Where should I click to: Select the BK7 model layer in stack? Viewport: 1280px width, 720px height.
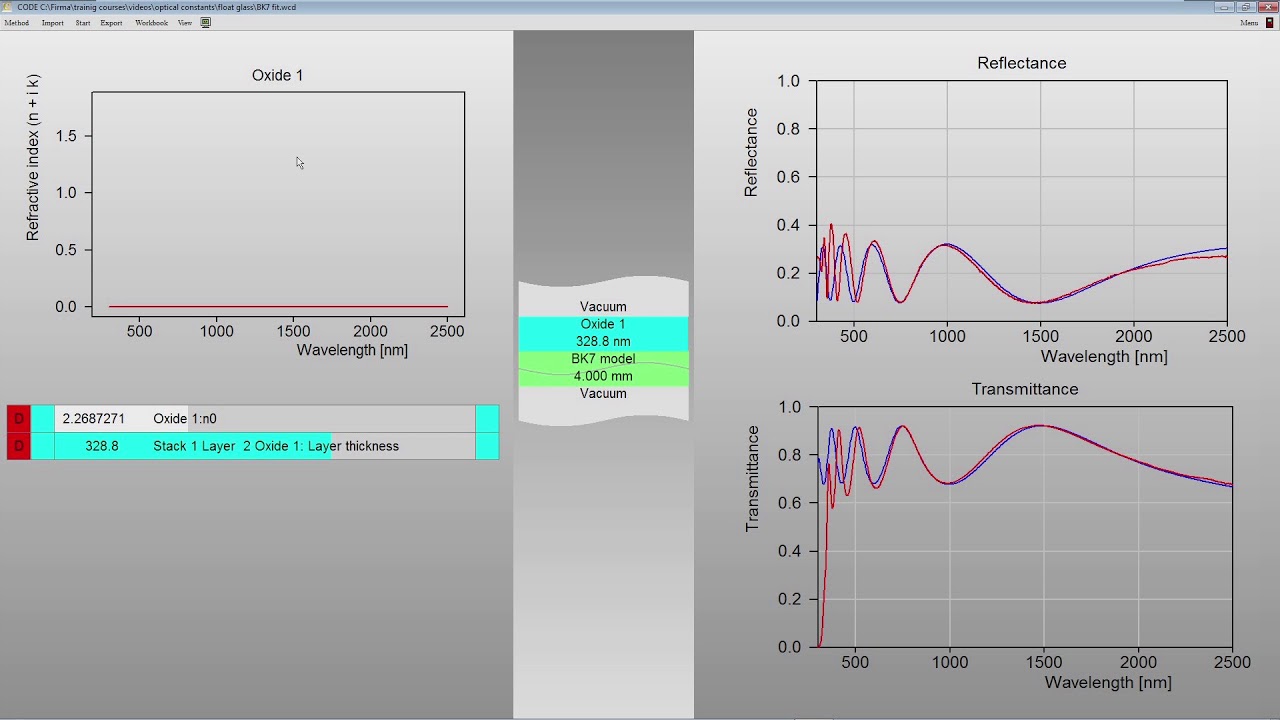point(603,358)
